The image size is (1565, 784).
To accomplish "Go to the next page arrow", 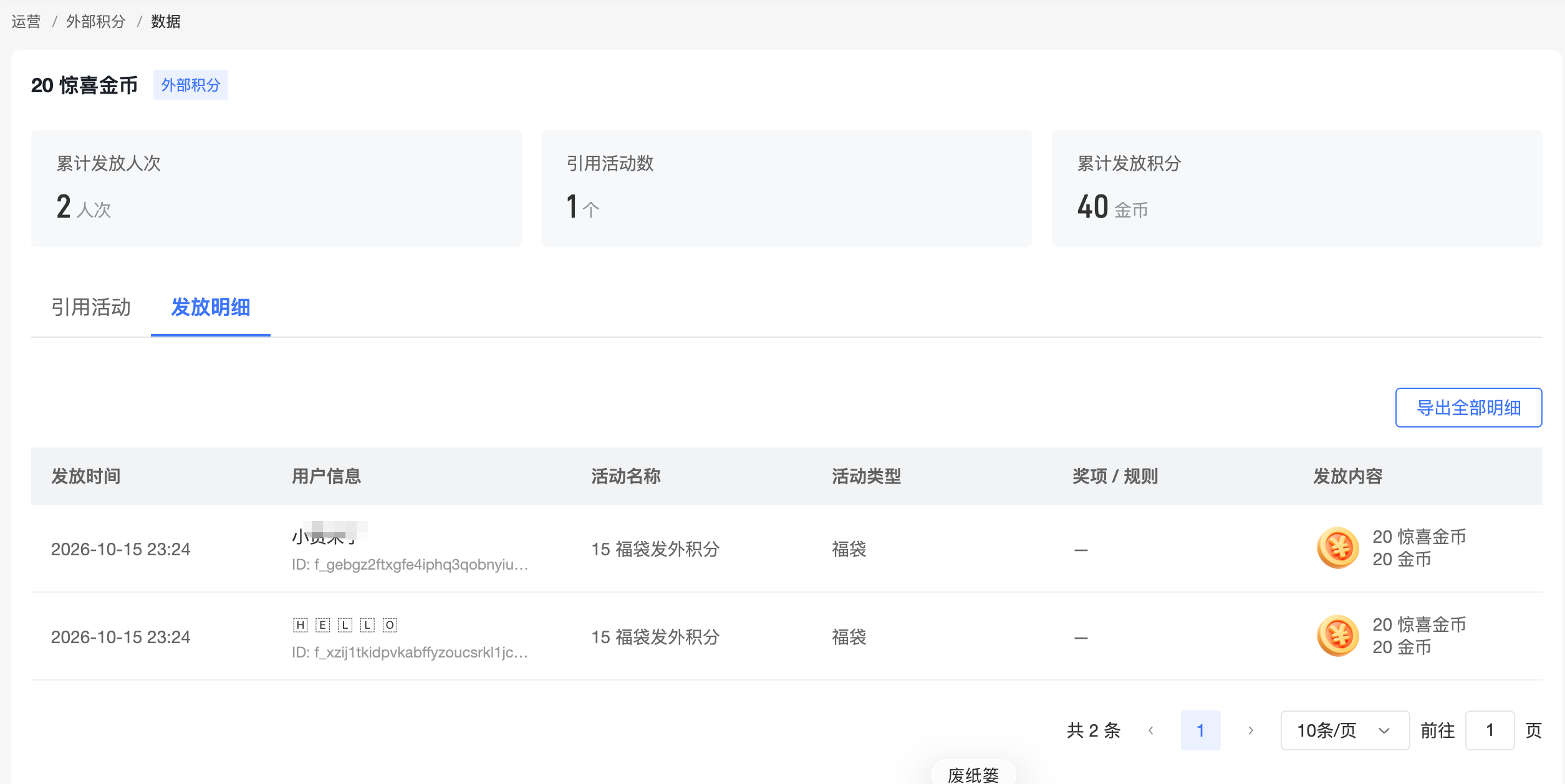I will [1251, 730].
